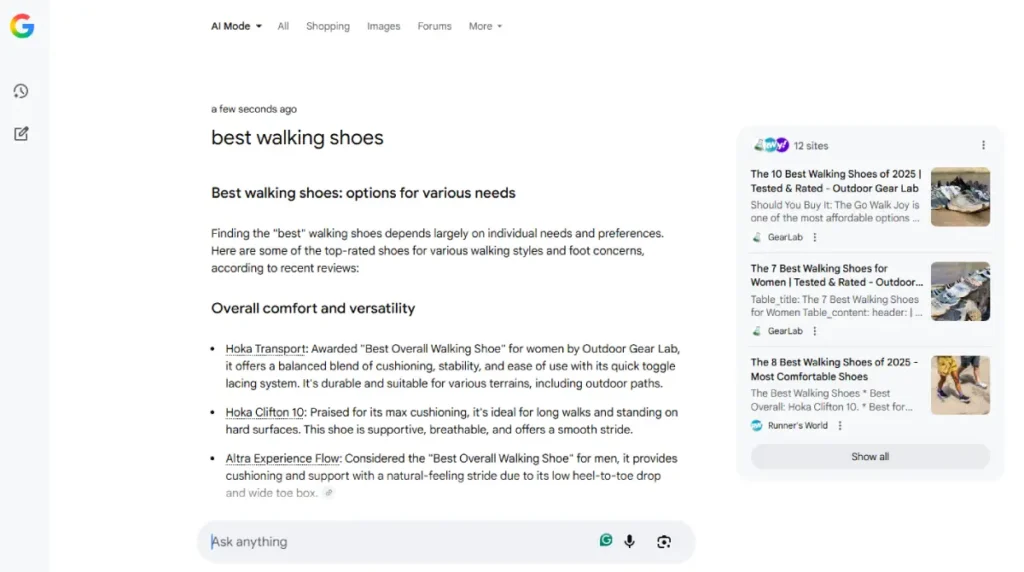Expand the AI Mode dropdown

pyautogui.click(x=236, y=26)
